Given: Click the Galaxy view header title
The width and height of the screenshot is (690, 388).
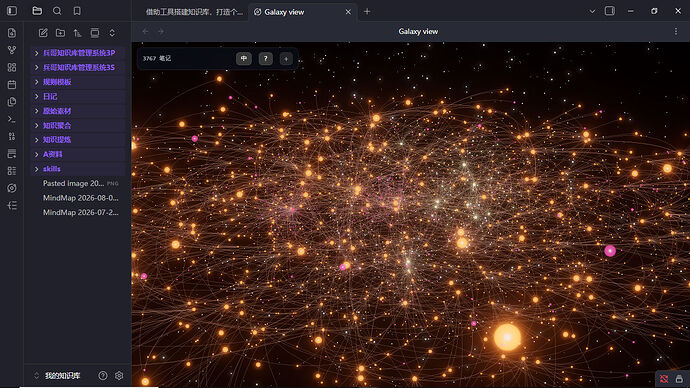Looking at the screenshot, I should click(x=418, y=31).
